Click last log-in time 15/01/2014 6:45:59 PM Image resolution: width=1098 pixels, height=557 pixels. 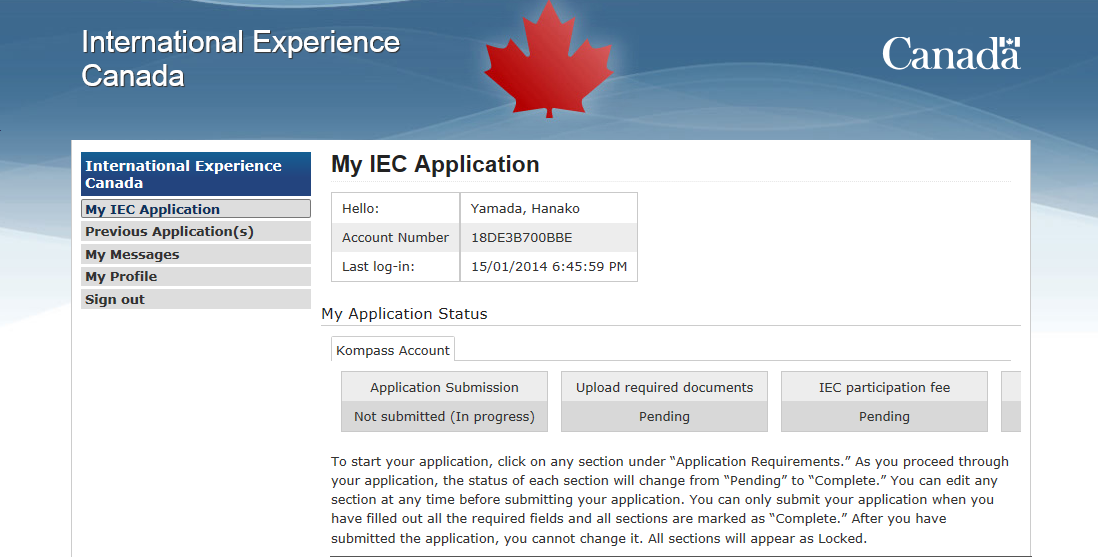tap(549, 266)
